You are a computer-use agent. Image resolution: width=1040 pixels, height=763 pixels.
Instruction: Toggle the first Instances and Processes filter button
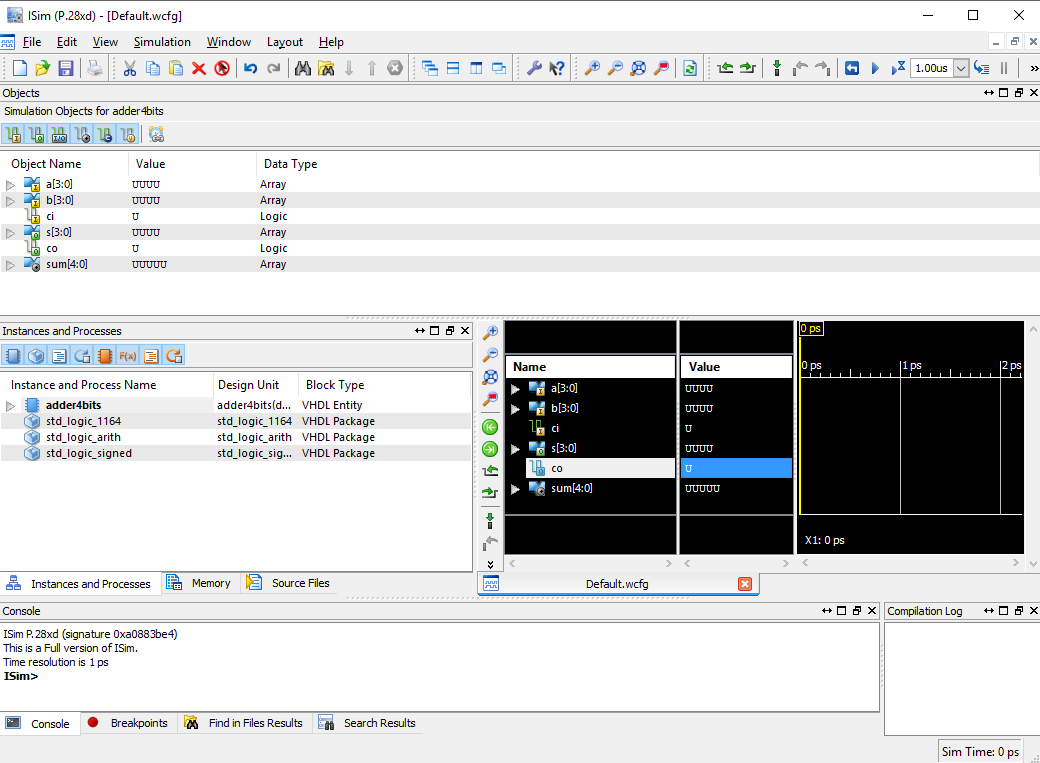13,356
